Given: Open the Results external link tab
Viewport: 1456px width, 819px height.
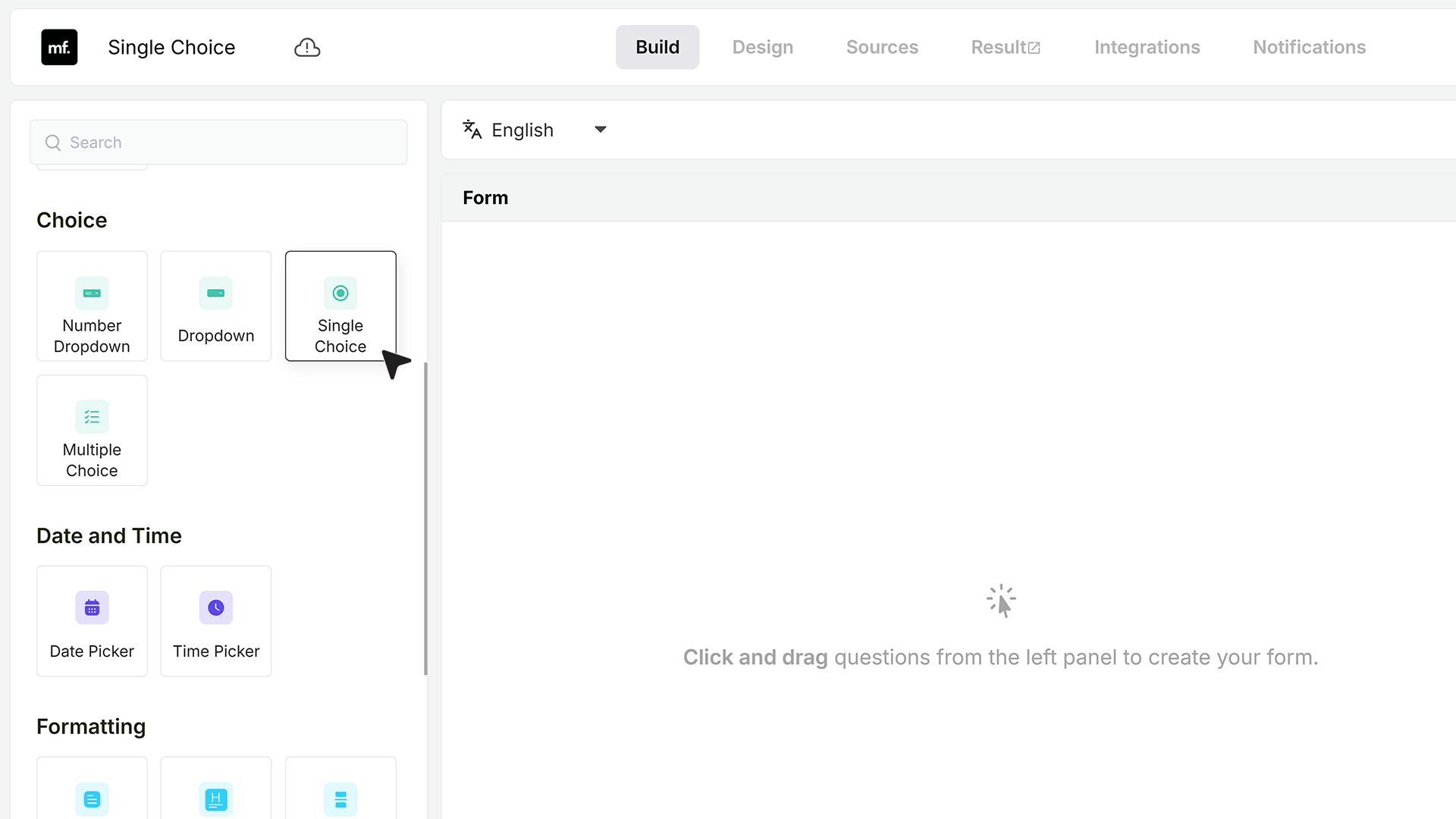Looking at the screenshot, I should pos(1006,47).
